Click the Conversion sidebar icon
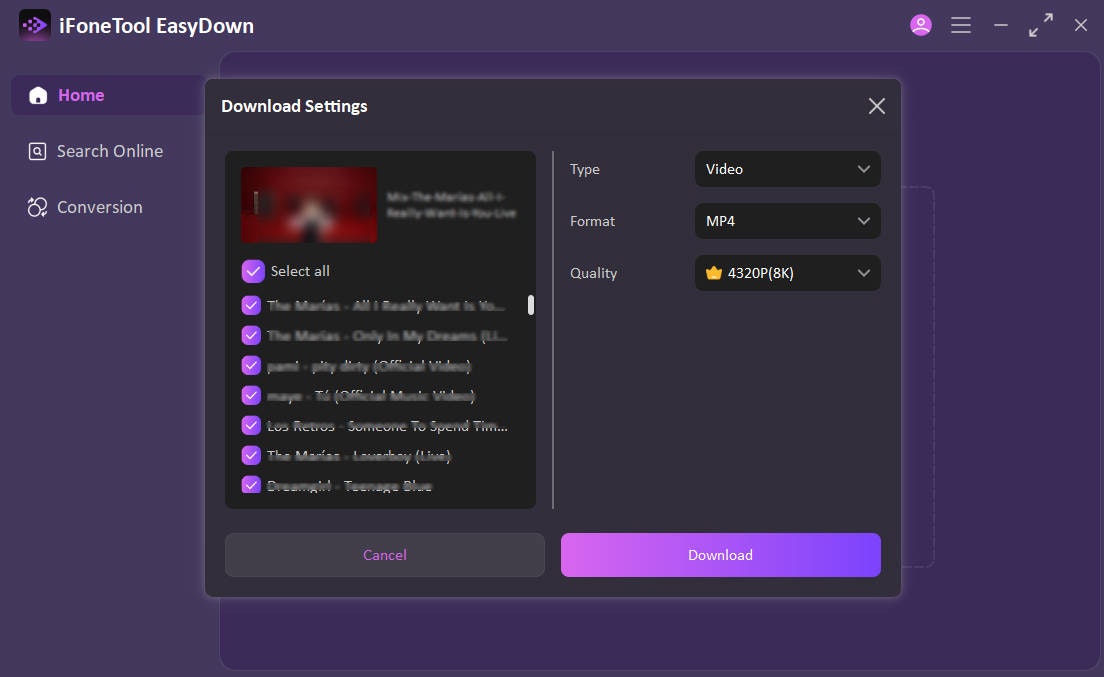Screen dimensions: 1104x677 (x=37, y=207)
